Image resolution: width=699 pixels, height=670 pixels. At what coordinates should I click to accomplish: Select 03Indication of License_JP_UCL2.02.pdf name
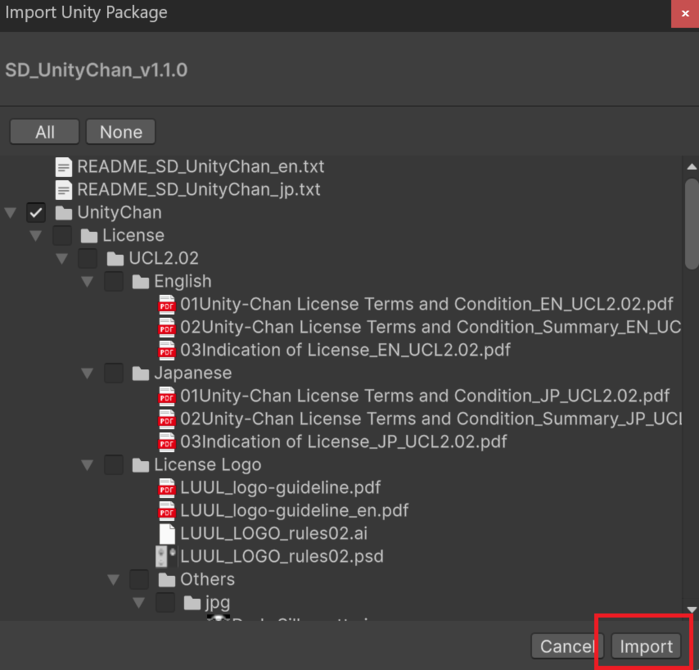coord(344,442)
